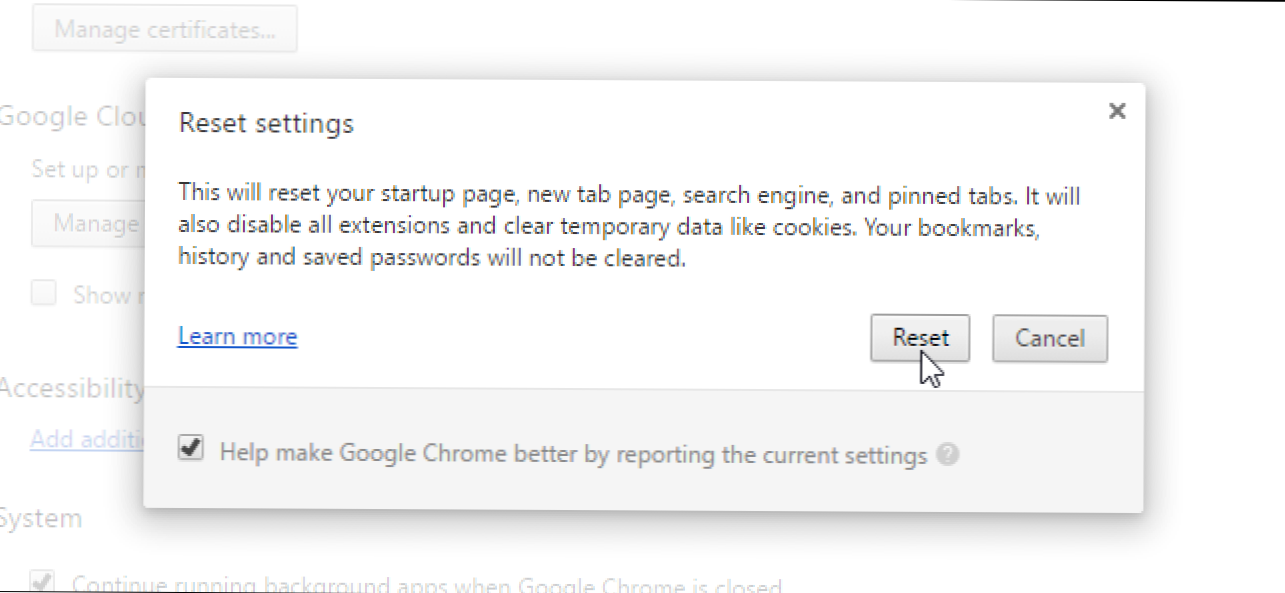Click the Help make Google Chrome better label
Viewport: 1285px width, 593px height.
(574, 455)
